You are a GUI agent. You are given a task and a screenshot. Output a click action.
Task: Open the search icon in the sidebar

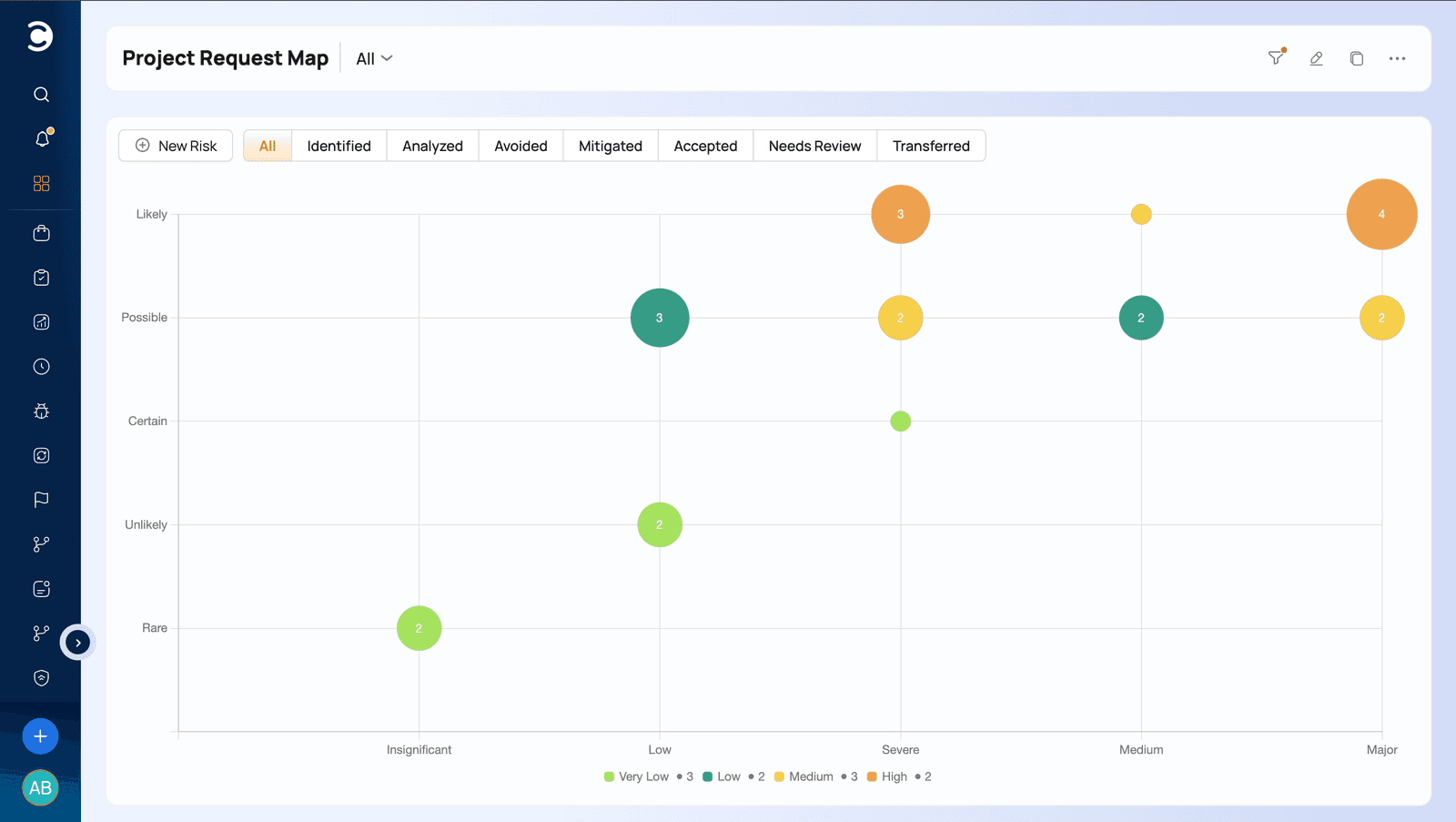41,95
